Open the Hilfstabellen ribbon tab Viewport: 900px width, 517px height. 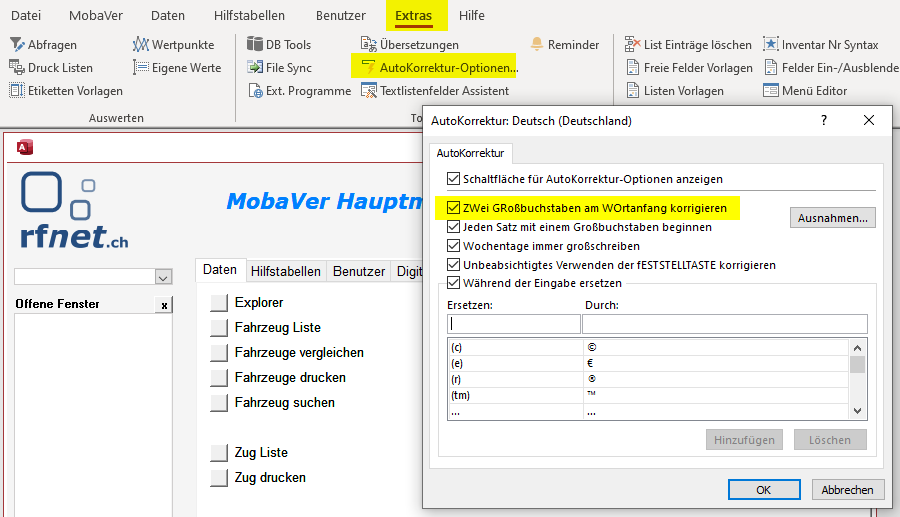pos(249,15)
